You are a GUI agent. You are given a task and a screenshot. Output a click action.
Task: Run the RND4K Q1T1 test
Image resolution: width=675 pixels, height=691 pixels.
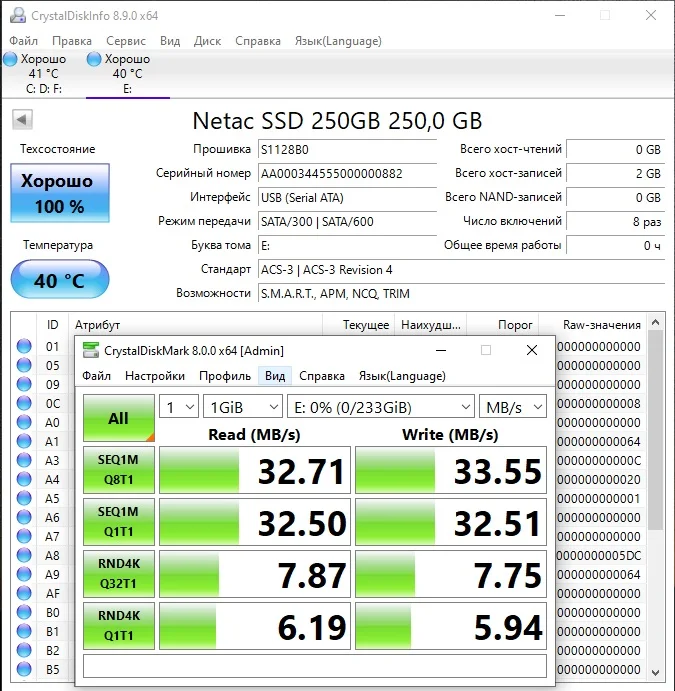pyautogui.click(x=119, y=626)
